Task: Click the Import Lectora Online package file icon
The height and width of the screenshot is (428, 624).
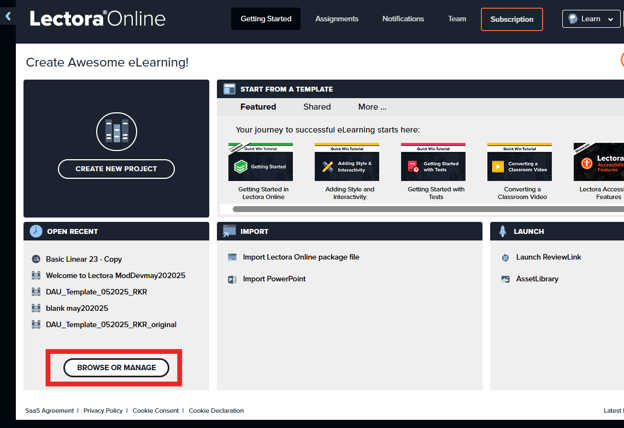Action: (232, 257)
